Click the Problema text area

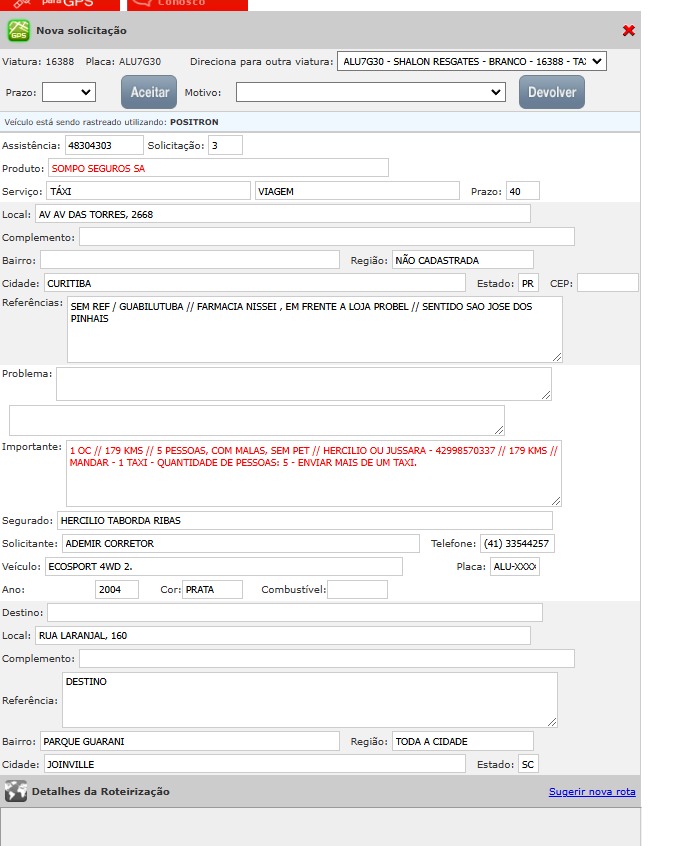(304, 384)
